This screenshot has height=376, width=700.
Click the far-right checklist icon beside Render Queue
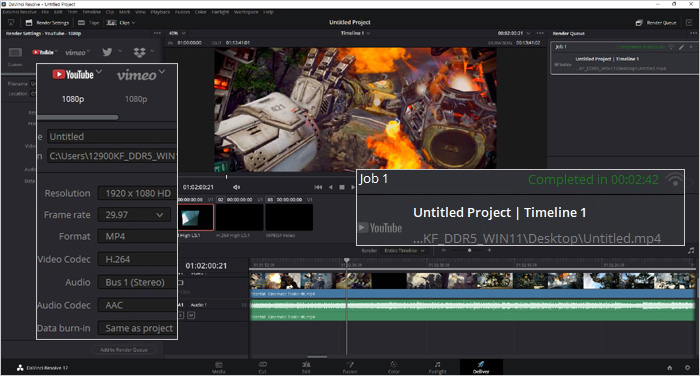[x=689, y=22]
